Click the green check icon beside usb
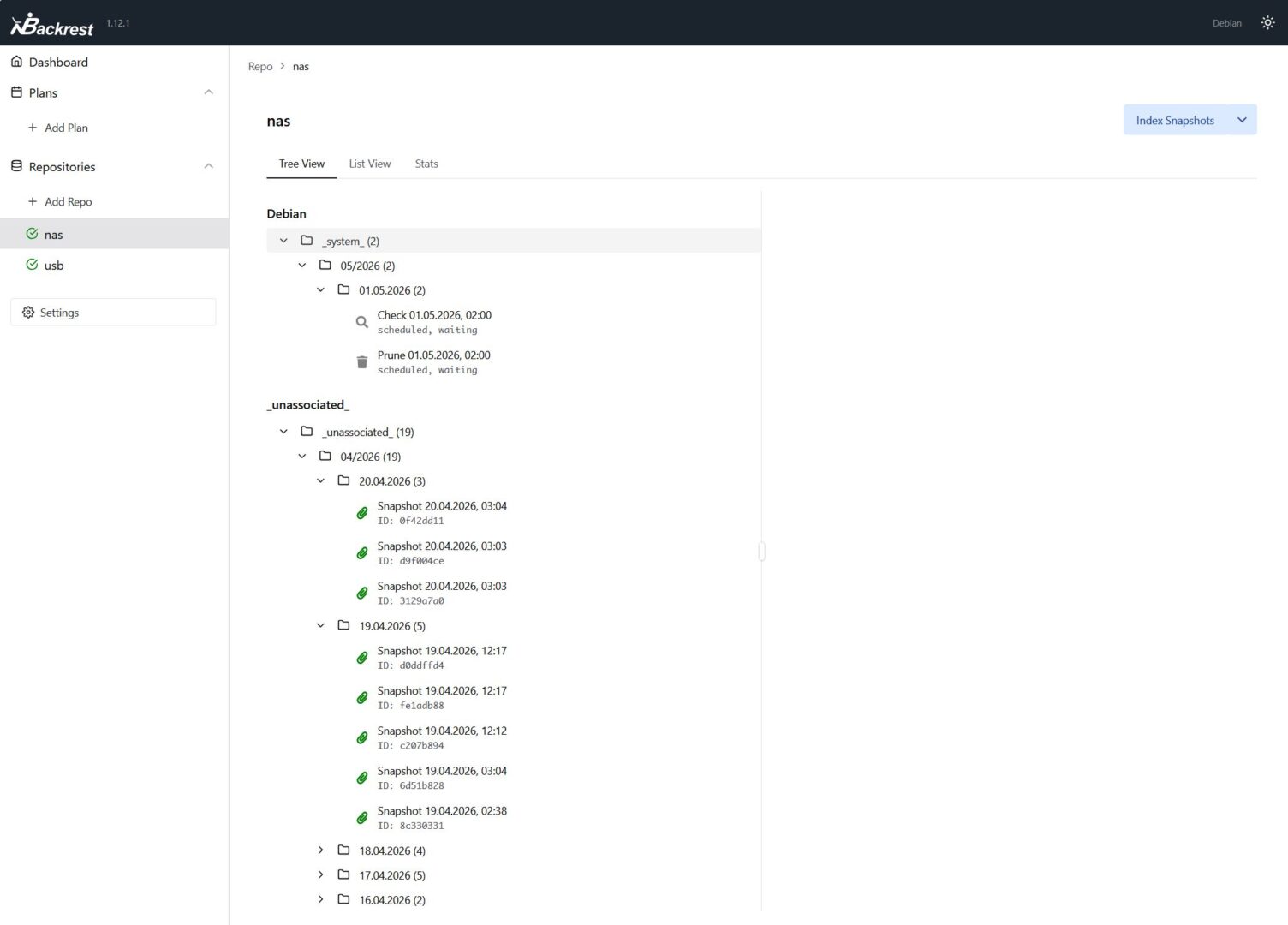The height and width of the screenshot is (925, 1288). tap(33, 265)
